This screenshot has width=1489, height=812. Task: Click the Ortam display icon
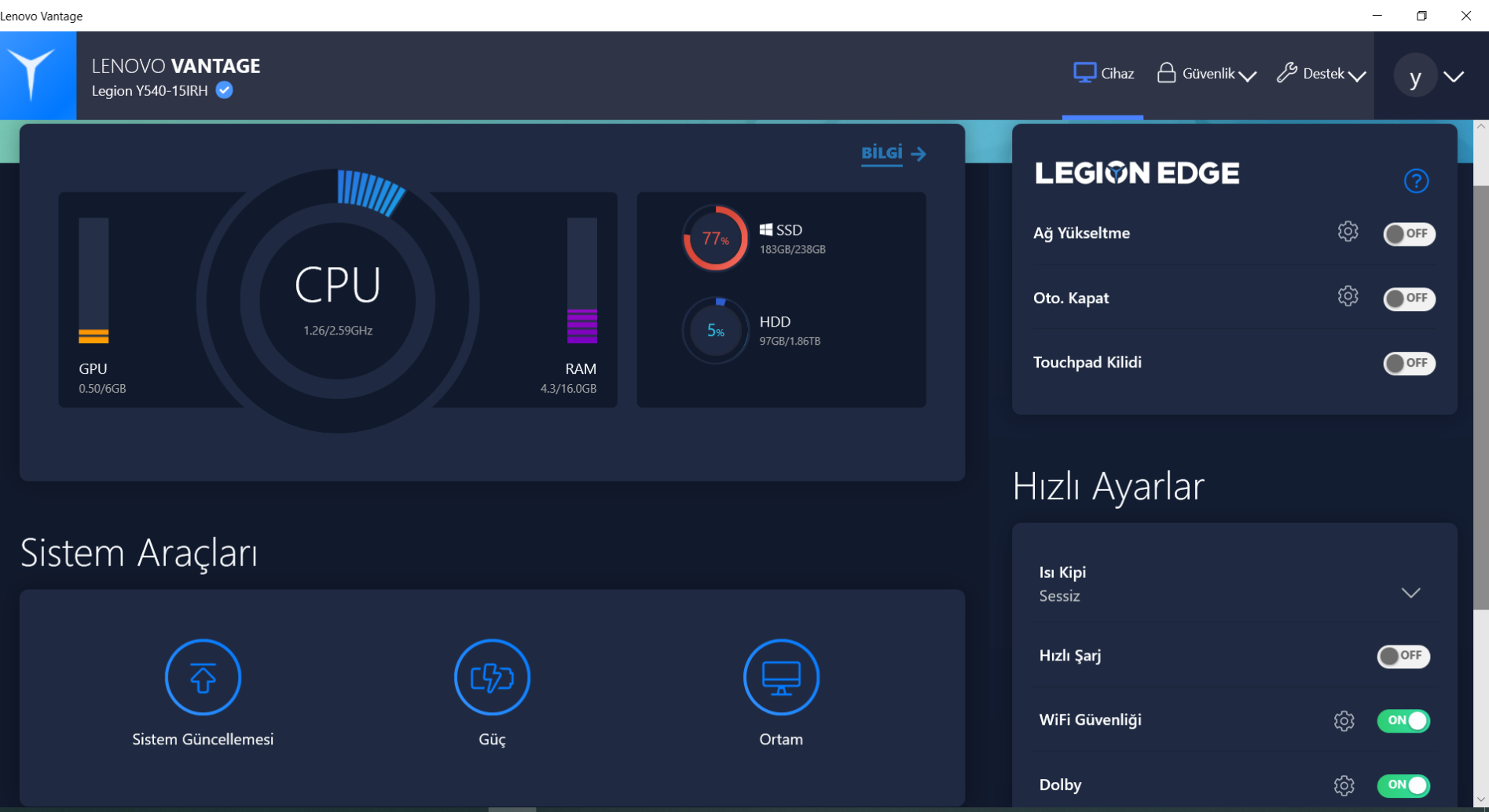(781, 677)
